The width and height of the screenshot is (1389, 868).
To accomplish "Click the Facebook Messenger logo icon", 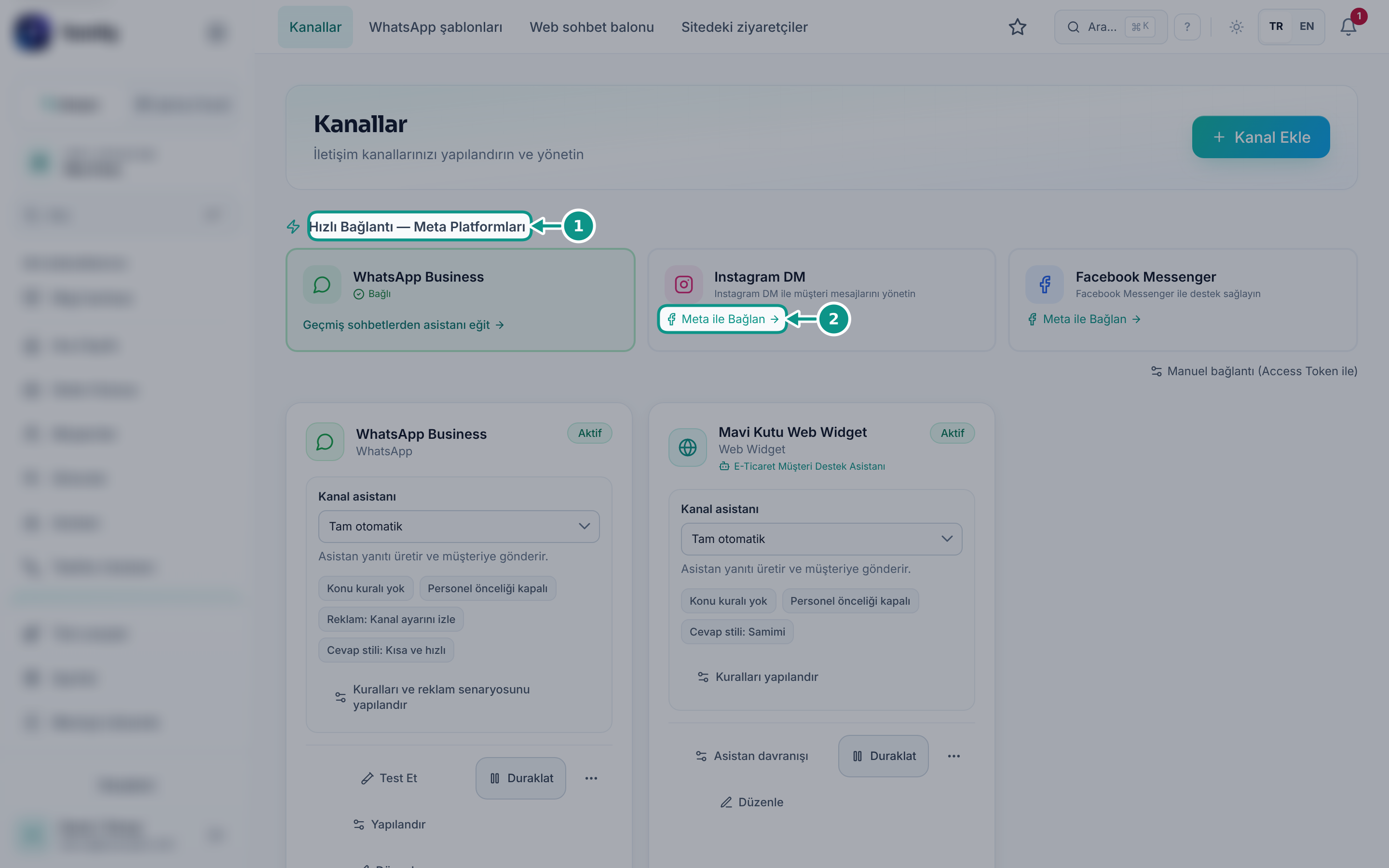I will (1045, 284).
